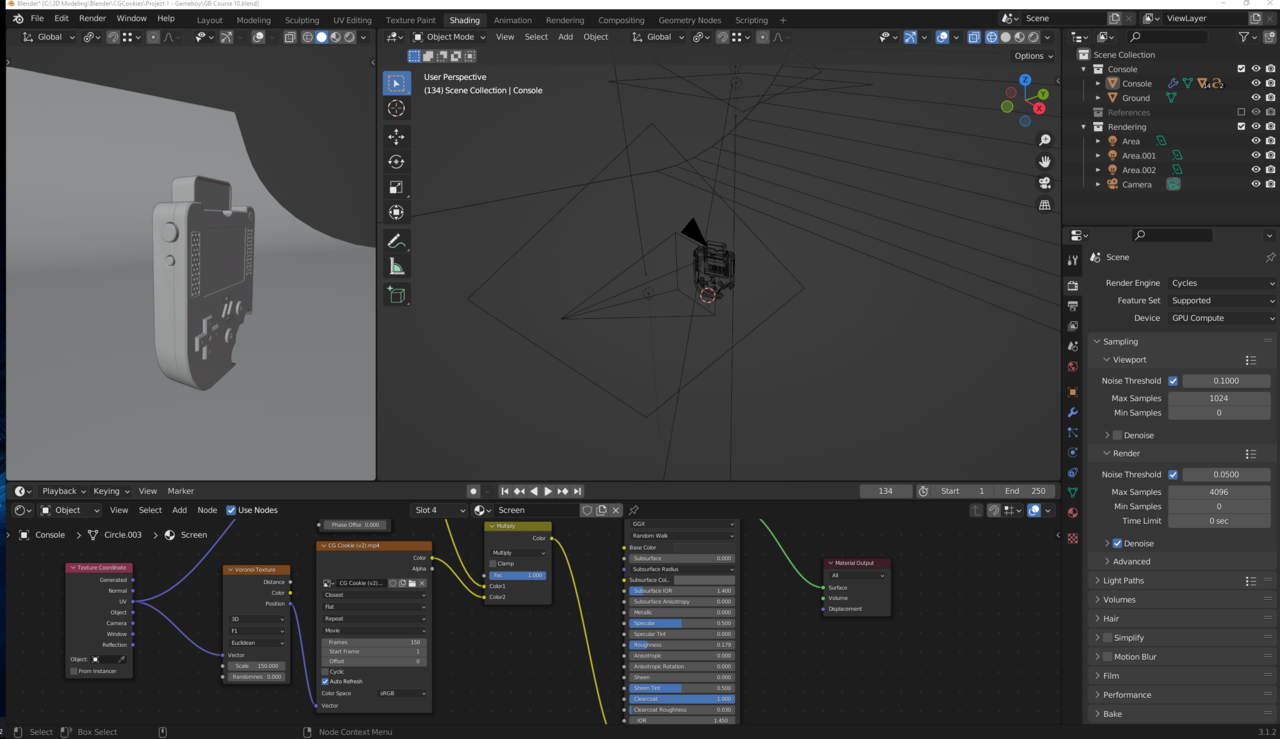Toggle the camera view icon
This screenshot has height=739, width=1280.
coord(1045,184)
